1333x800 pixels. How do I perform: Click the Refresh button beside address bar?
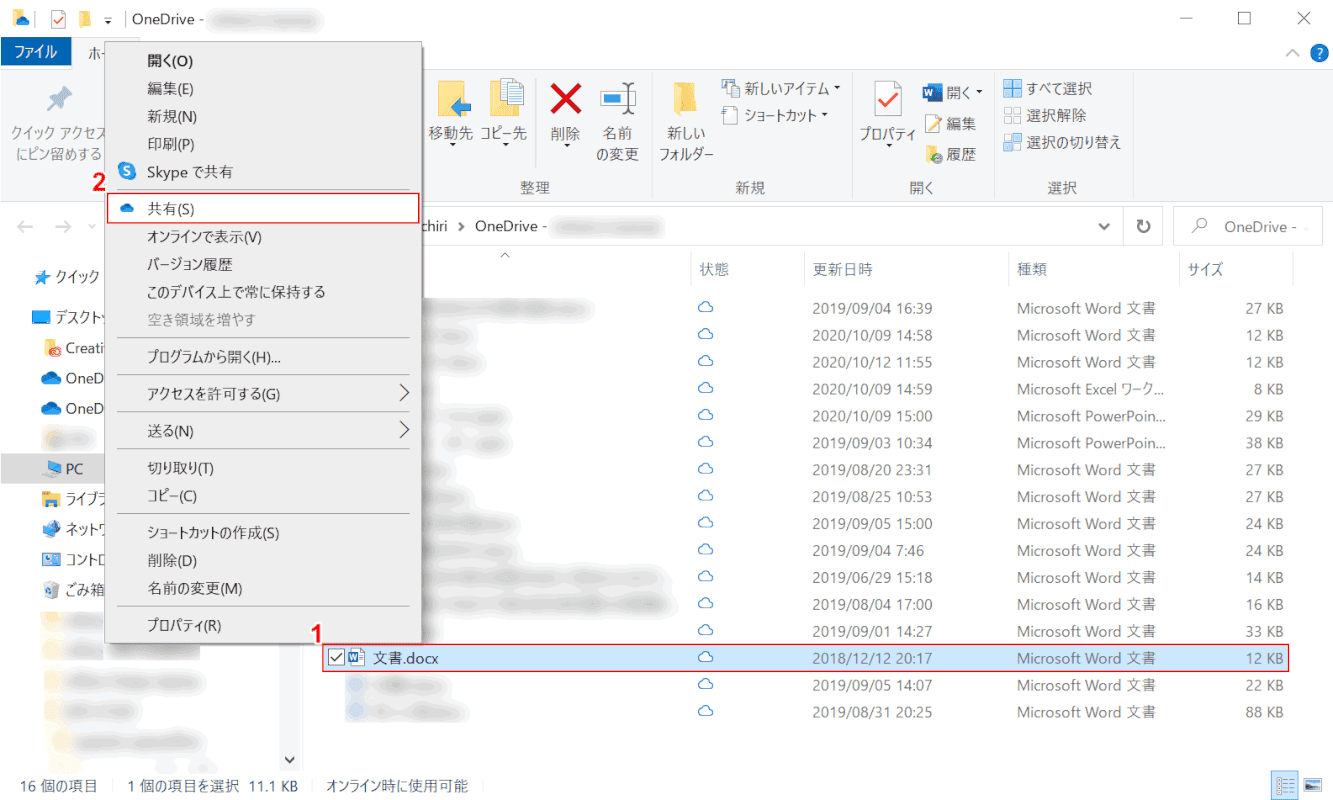click(1143, 227)
